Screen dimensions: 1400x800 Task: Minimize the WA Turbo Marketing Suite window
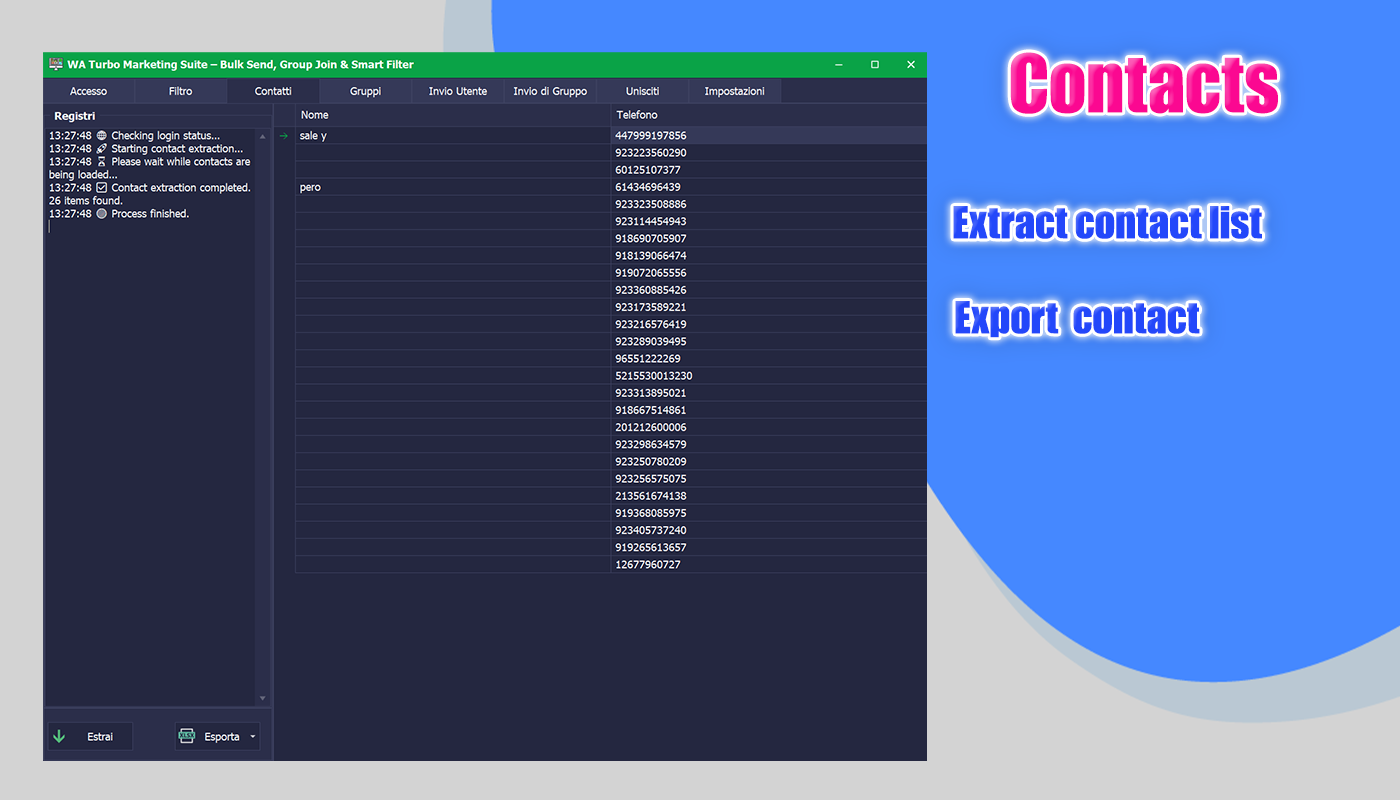(x=839, y=64)
